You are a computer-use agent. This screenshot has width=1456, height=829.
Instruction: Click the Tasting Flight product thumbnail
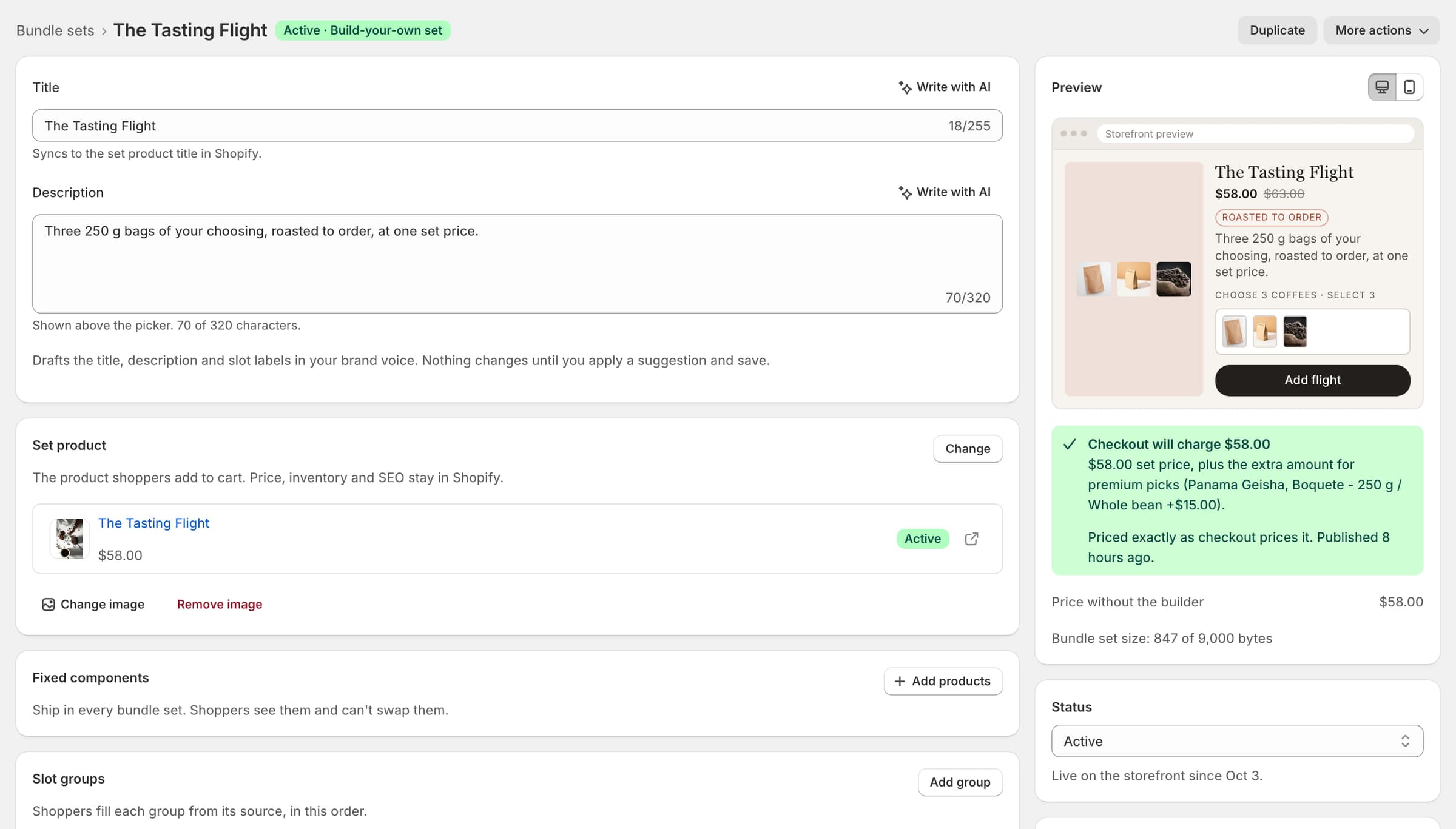70,539
